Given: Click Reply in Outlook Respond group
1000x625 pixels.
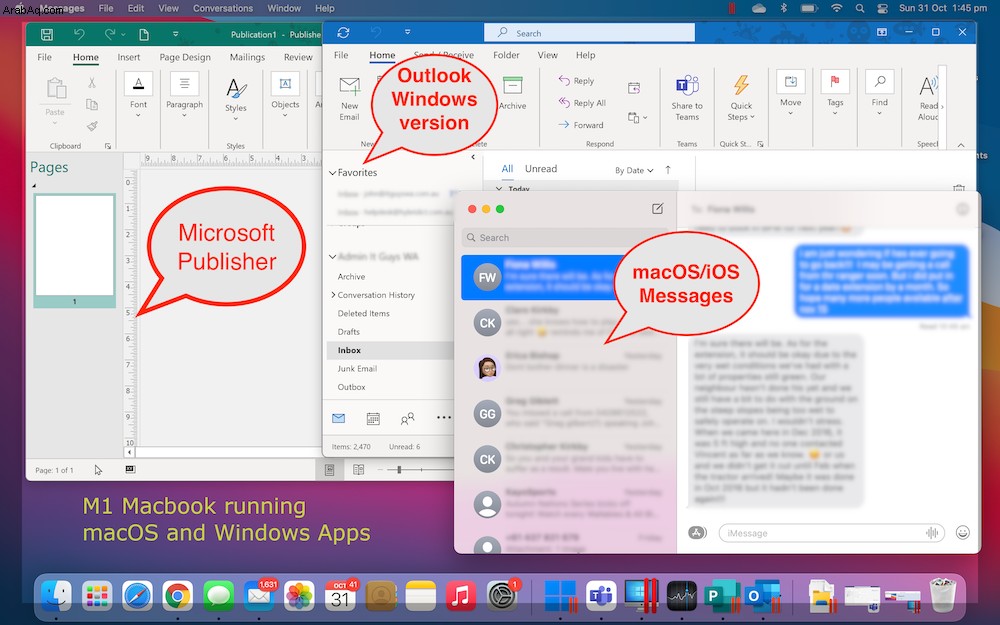Looking at the screenshot, I should click(x=577, y=80).
